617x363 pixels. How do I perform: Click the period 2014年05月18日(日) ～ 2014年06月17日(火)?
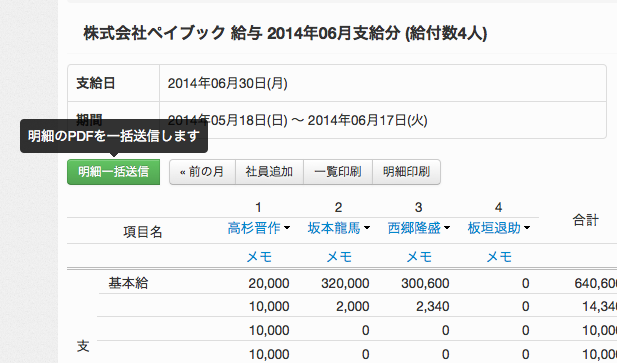297,120
